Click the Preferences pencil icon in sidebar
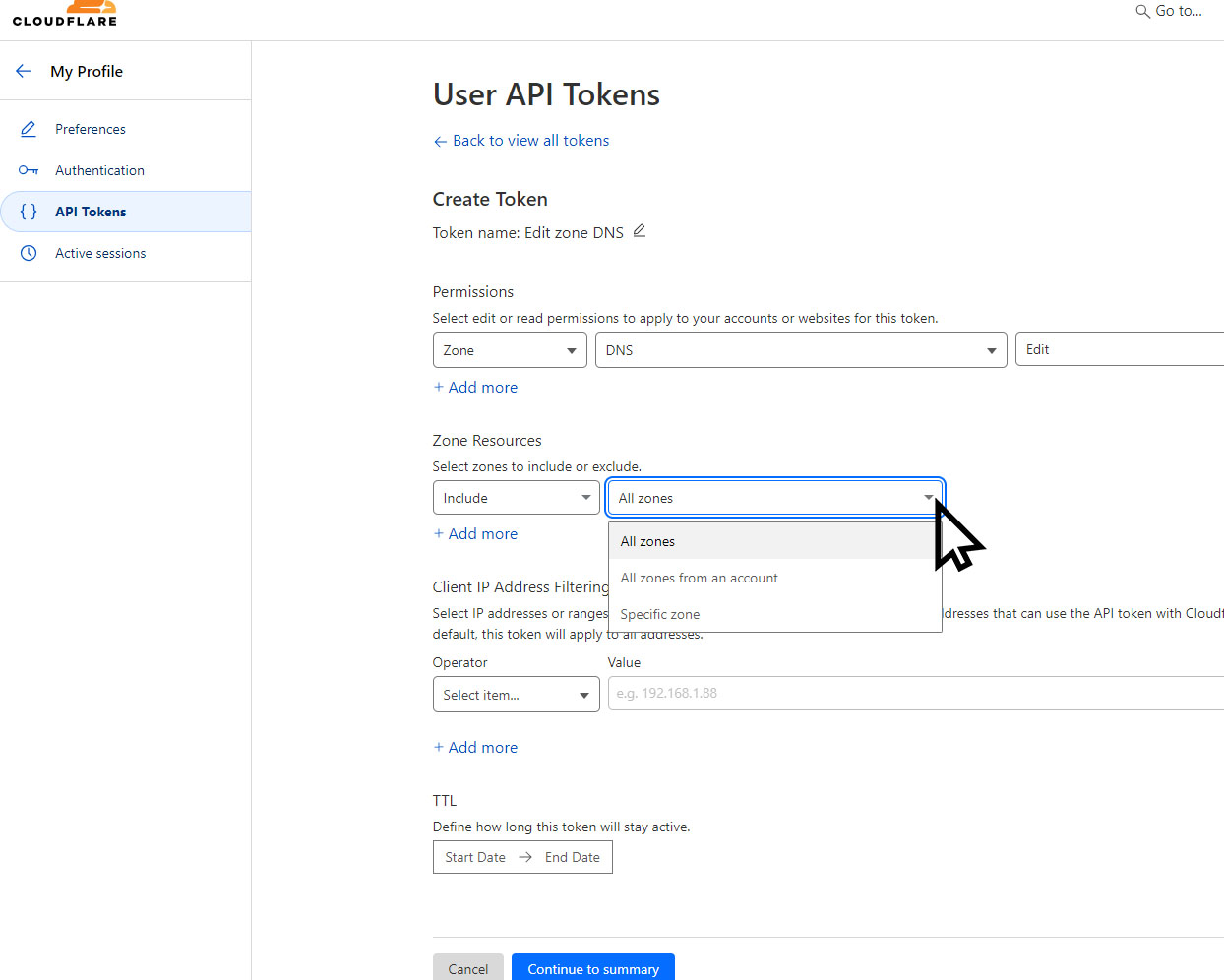Viewport: 1224px width, 980px height. [29, 129]
